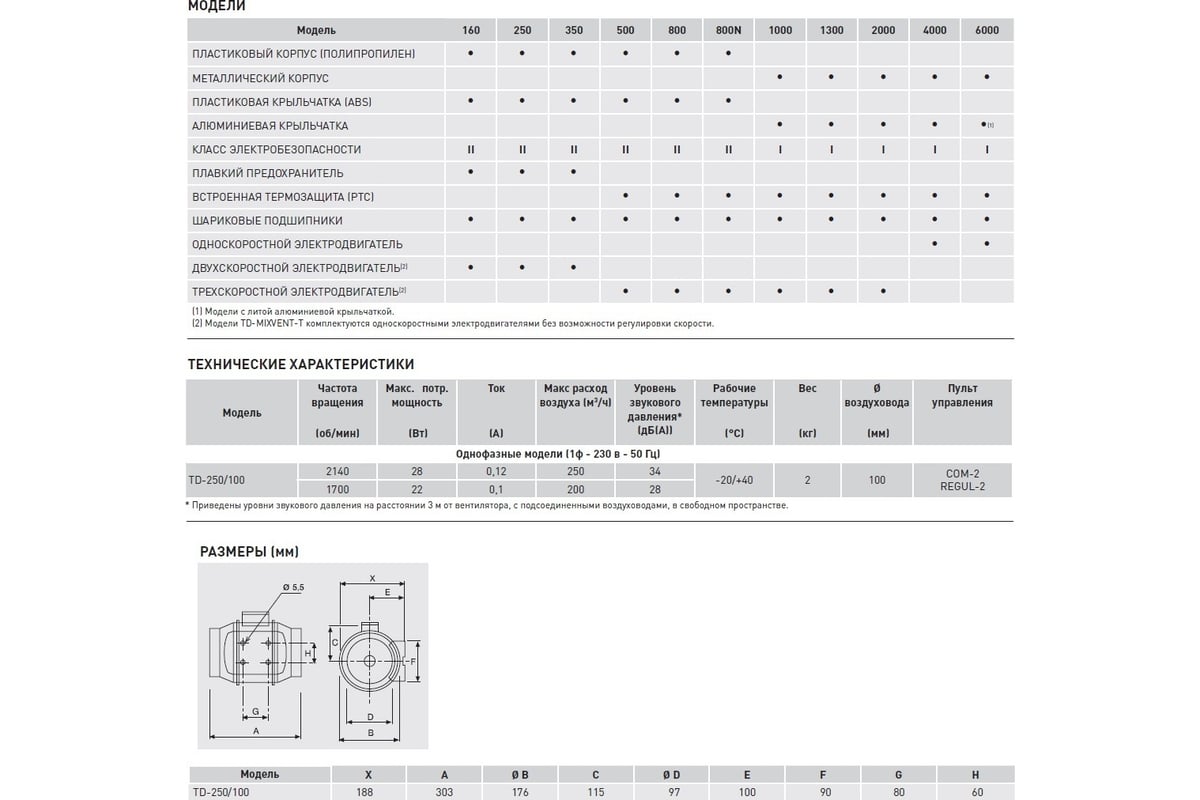Viewport: 1200px width, 800px height.
Task: Click the Ø B dimensions column header
Action: tap(520, 774)
